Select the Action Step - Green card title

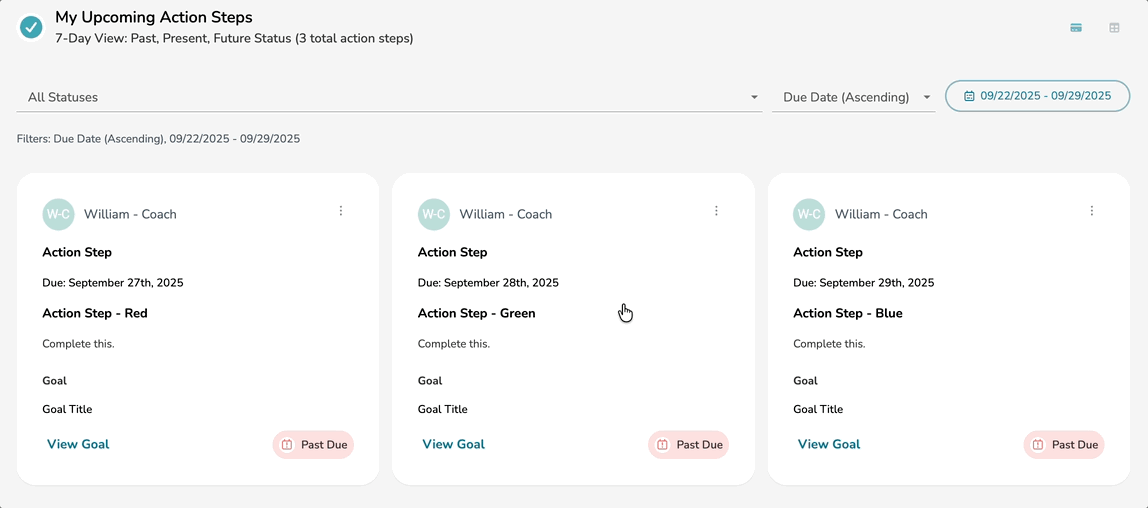point(476,313)
